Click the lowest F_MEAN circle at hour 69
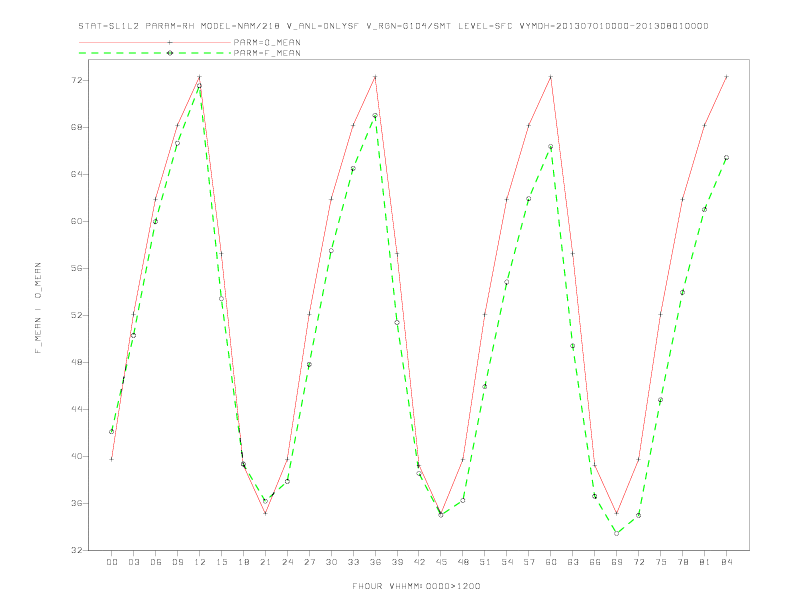 617,533
